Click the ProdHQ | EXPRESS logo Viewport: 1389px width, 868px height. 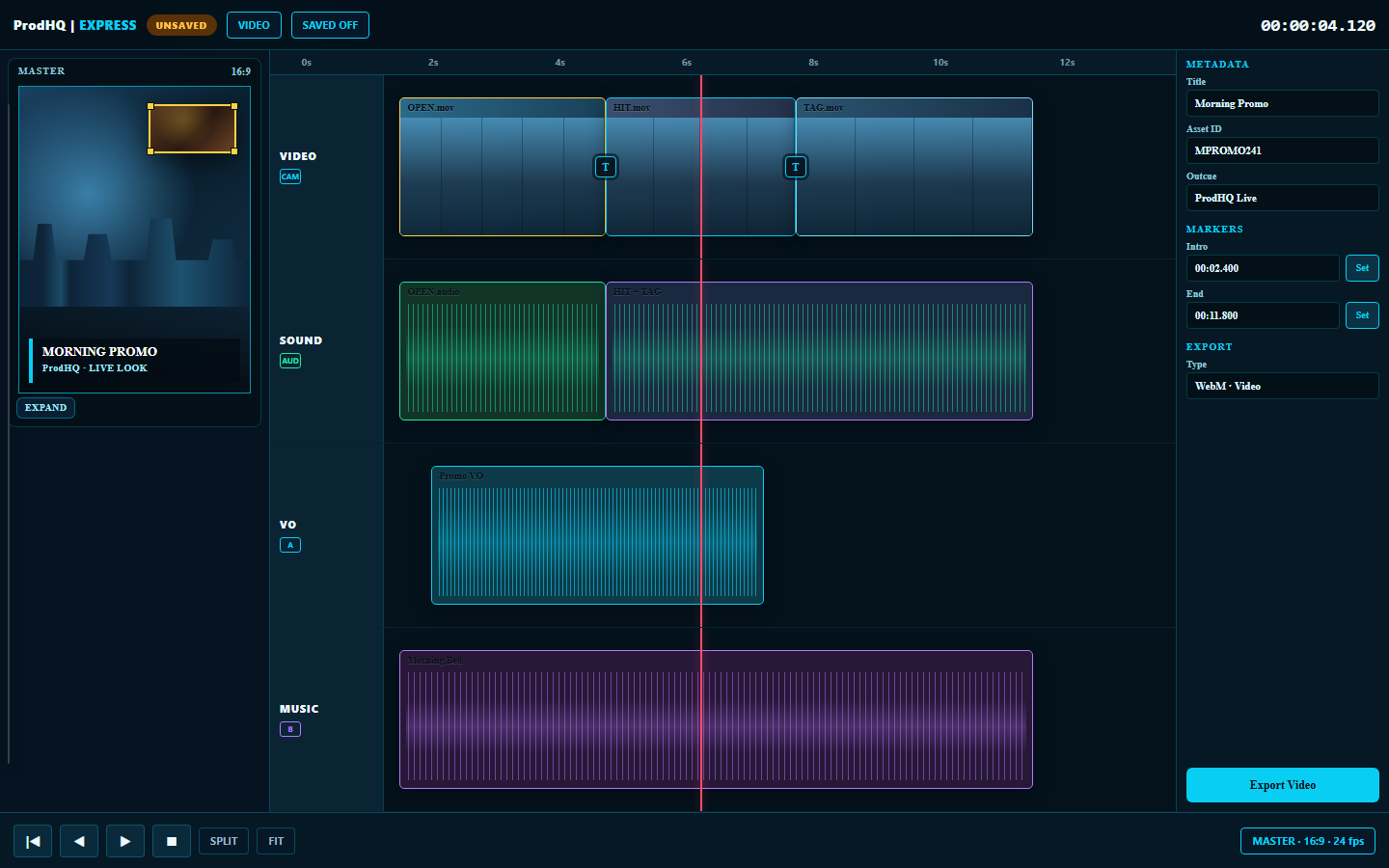tap(75, 25)
